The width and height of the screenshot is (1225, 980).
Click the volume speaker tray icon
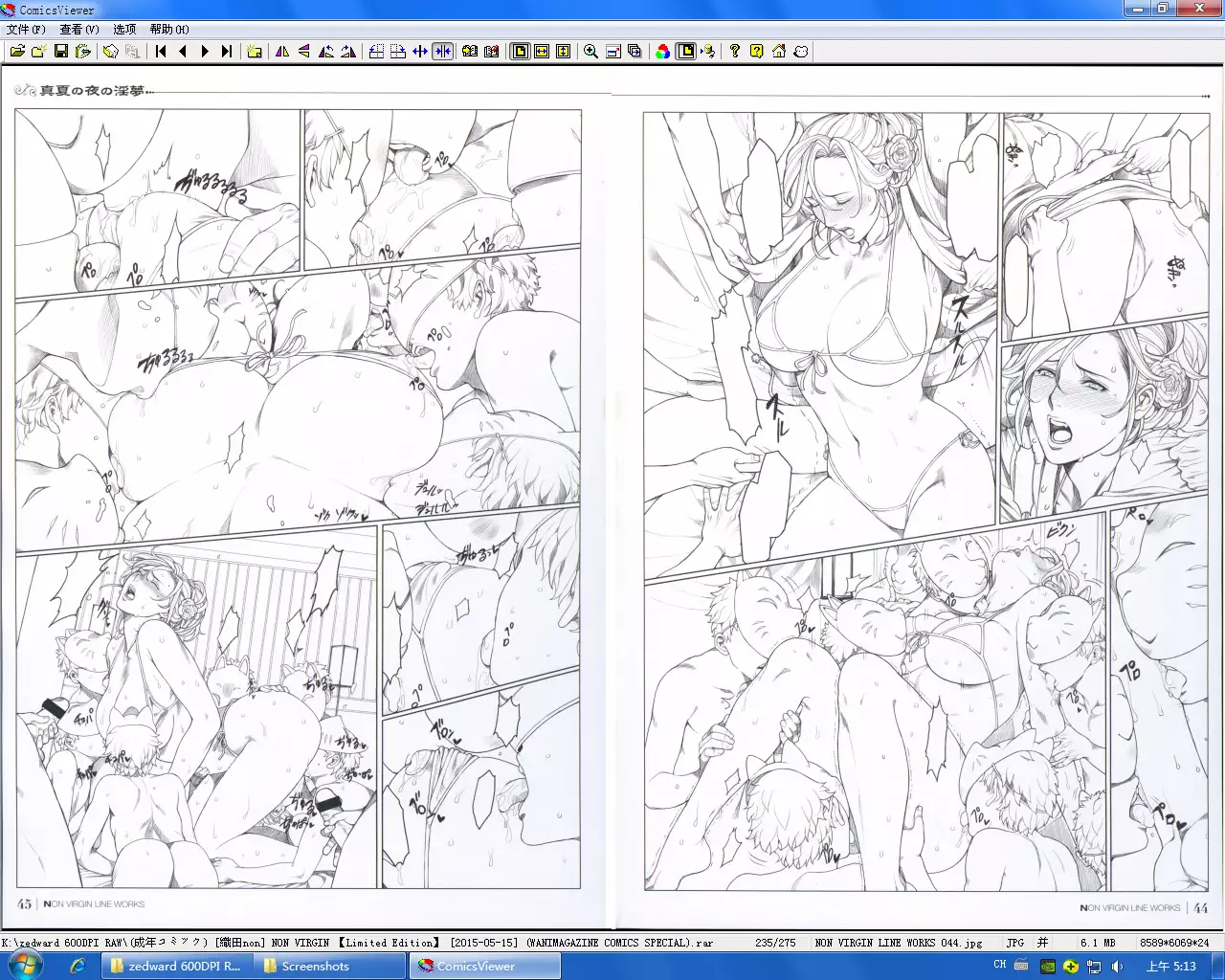pyautogui.click(x=1118, y=967)
